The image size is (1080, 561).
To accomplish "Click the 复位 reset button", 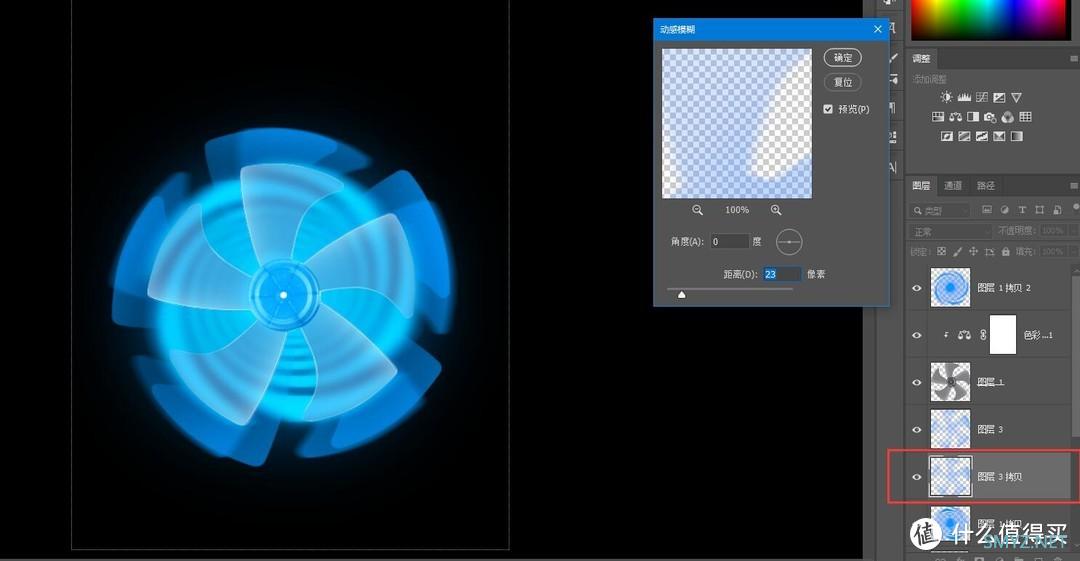I will 842,82.
